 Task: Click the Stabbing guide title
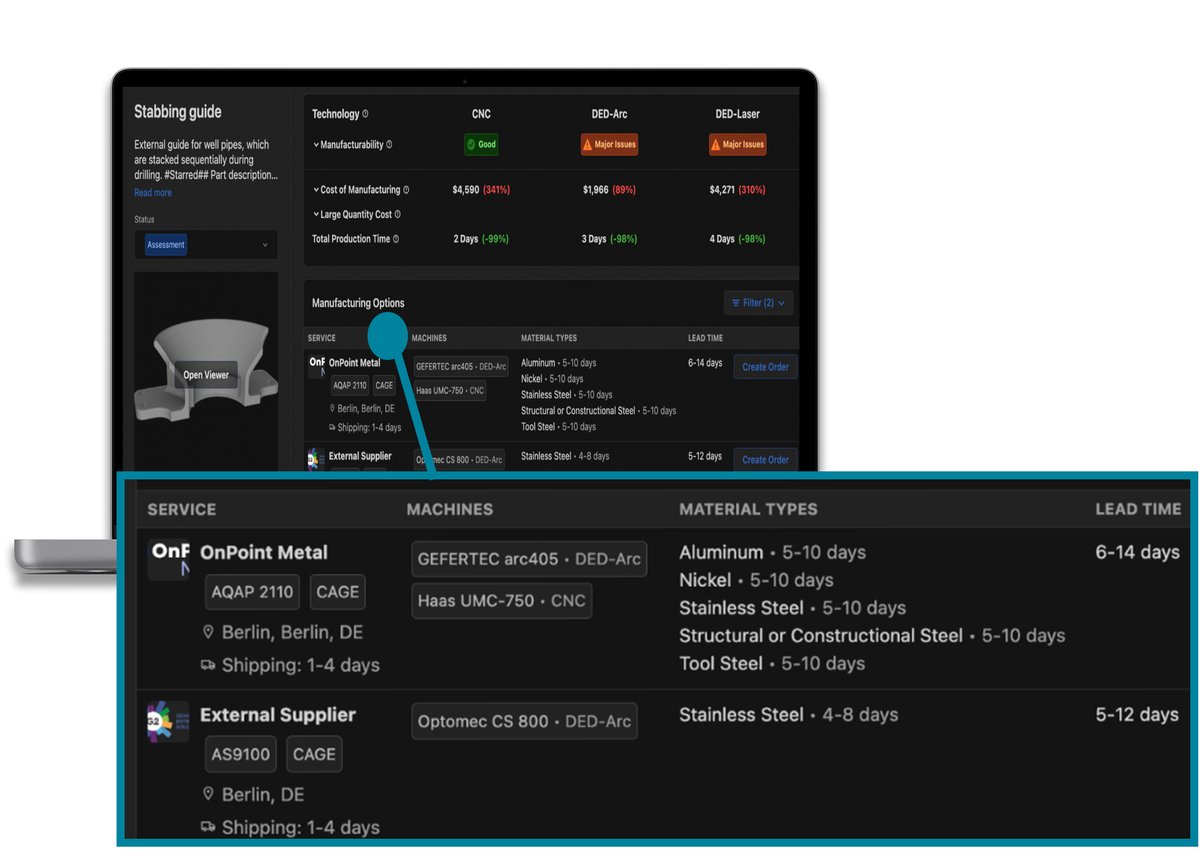point(178,112)
